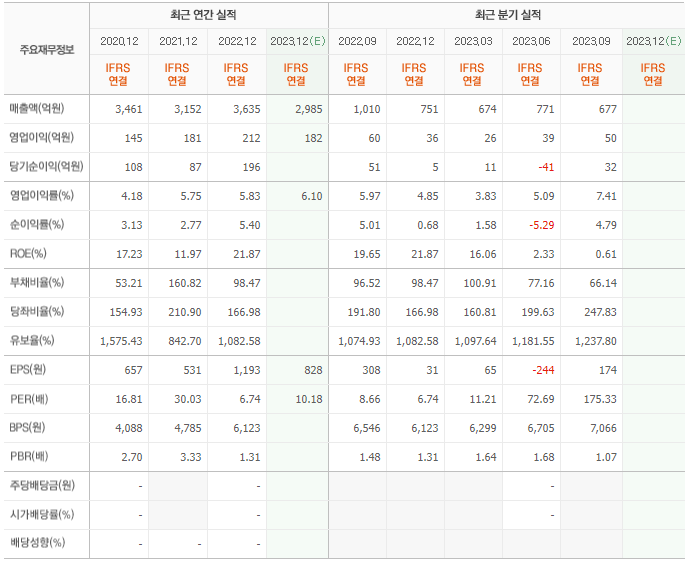
Task: Click the PBR value 3.33
Action: pyautogui.click(x=191, y=458)
